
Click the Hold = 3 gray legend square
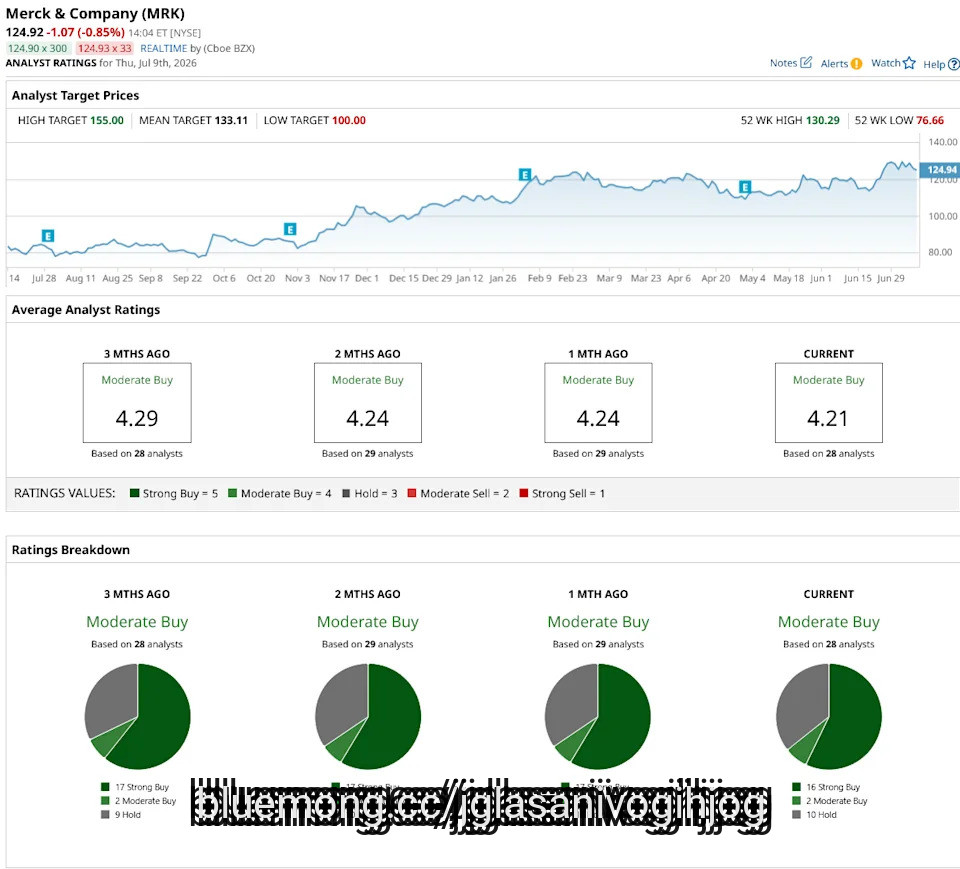point(346,493)
